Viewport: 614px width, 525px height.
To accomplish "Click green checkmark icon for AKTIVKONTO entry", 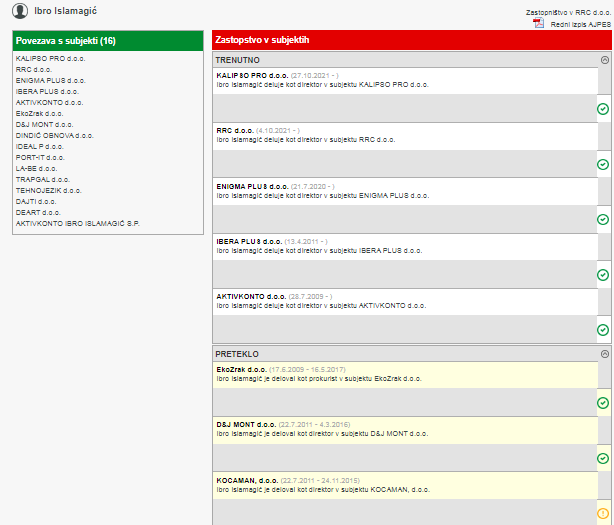I will coord(602,329).
